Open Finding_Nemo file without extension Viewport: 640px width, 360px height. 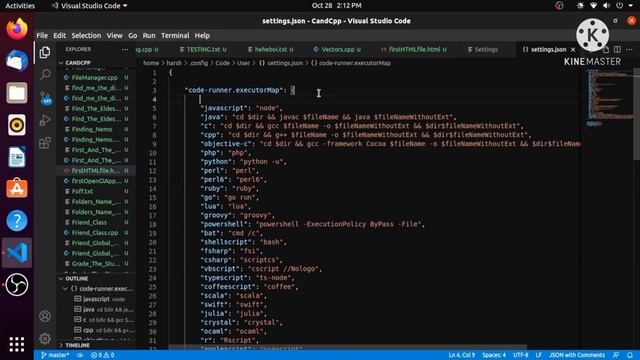click(92, 129)
